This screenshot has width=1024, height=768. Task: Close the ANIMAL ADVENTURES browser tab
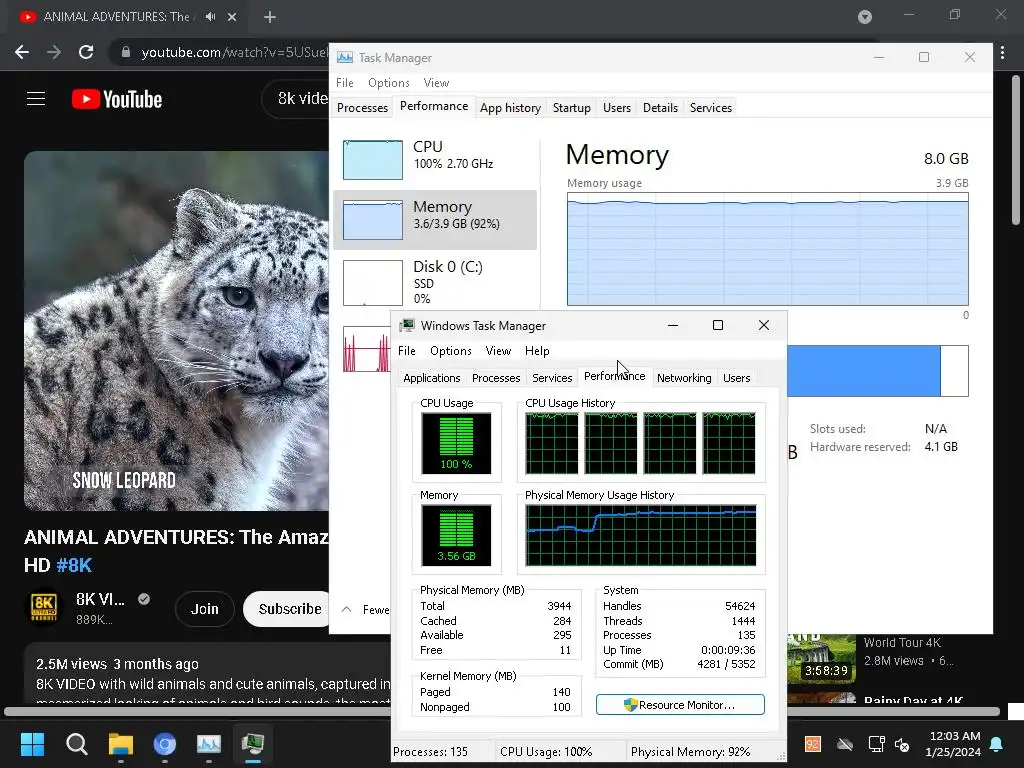click(x=232, y=17)
